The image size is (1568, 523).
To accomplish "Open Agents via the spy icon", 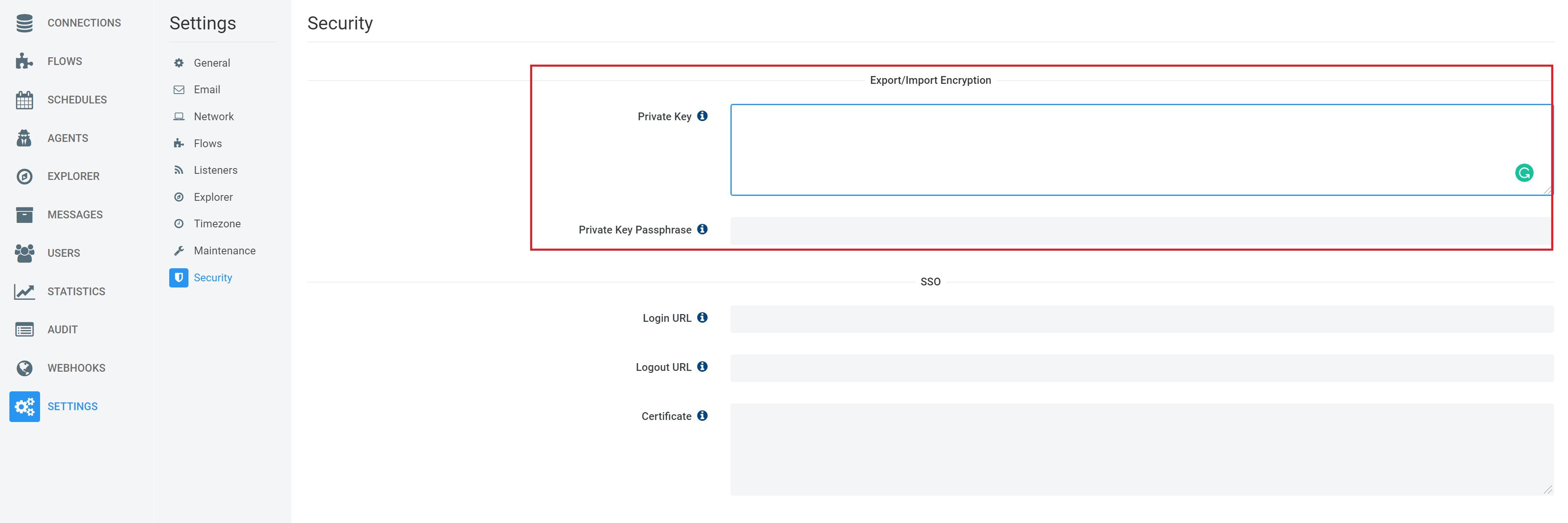I will pyautogui.click(x=25, y=138).
